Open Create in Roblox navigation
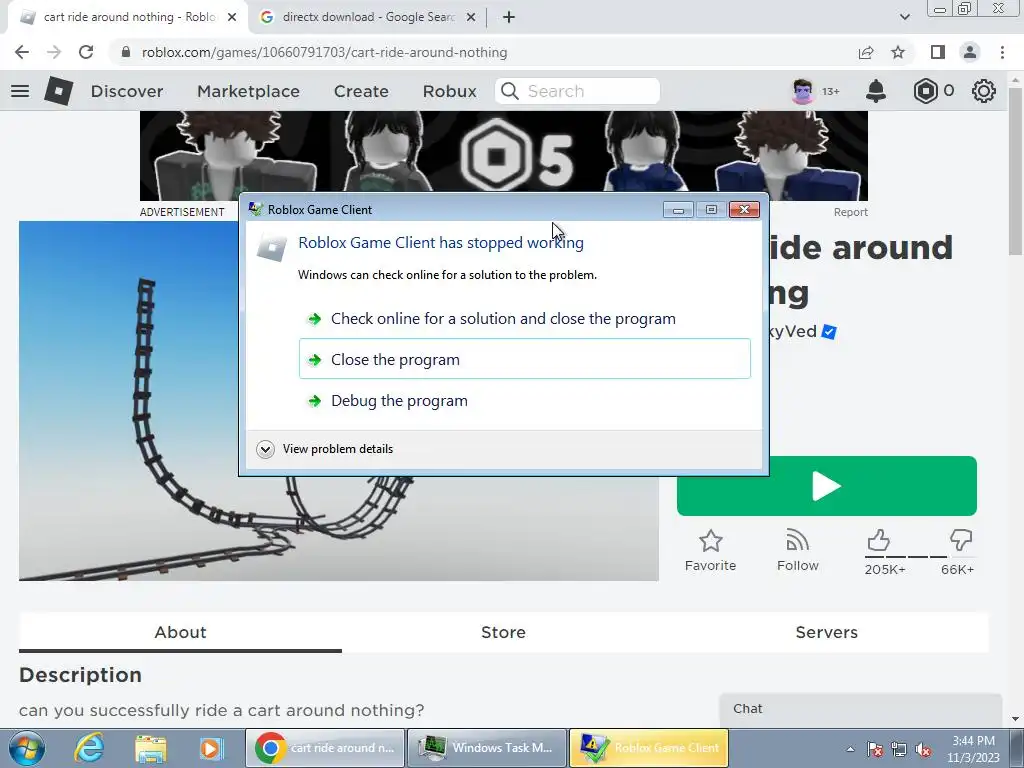 coord(361,91)
